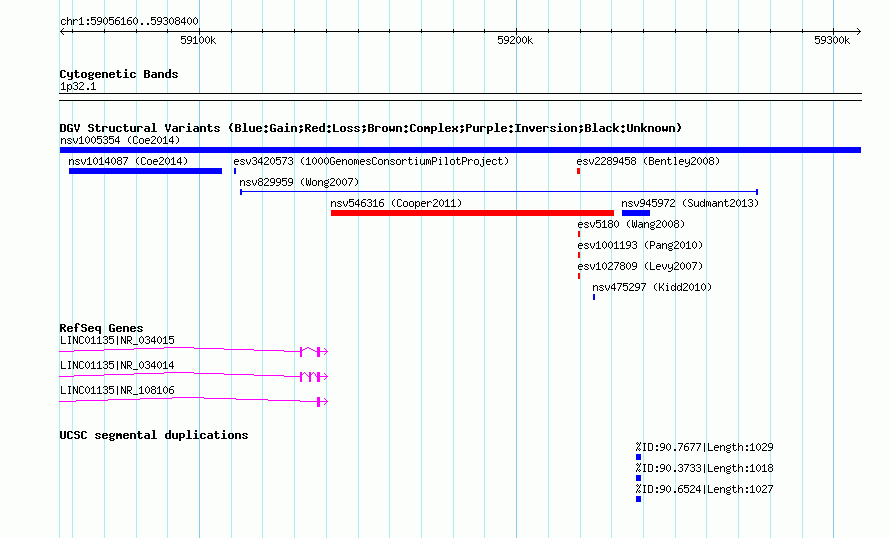Open the nsv1014087 (Coe2014) label
This screenshot has width=890, height=538.
(x=128, y=161)
